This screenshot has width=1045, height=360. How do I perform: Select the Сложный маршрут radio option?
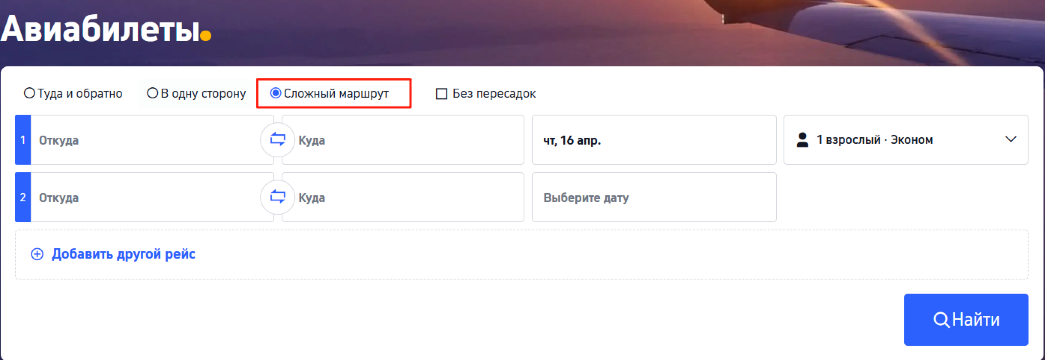click(x=275, y=93)
